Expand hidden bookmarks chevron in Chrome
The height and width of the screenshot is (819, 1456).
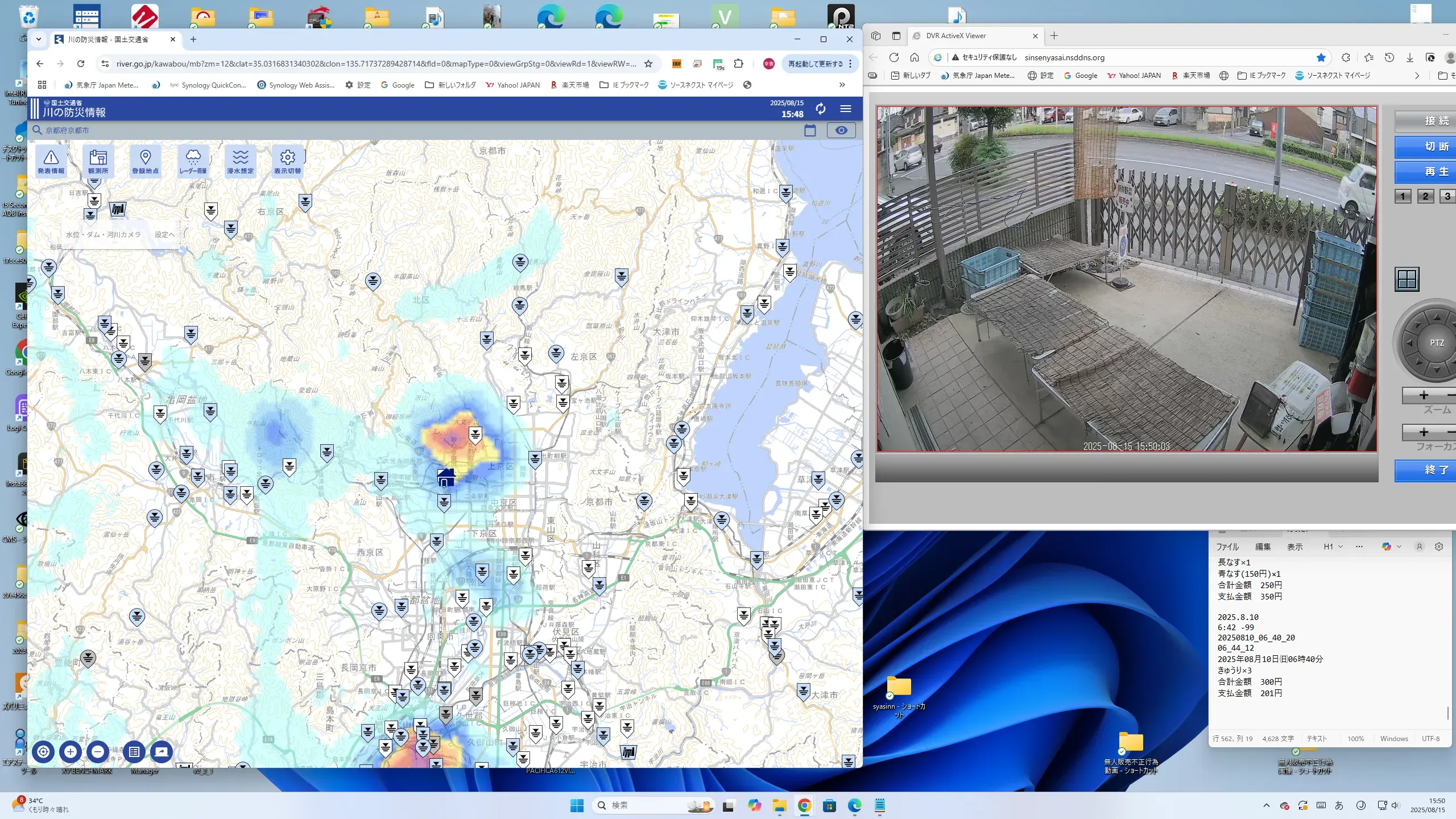(842, 85)
